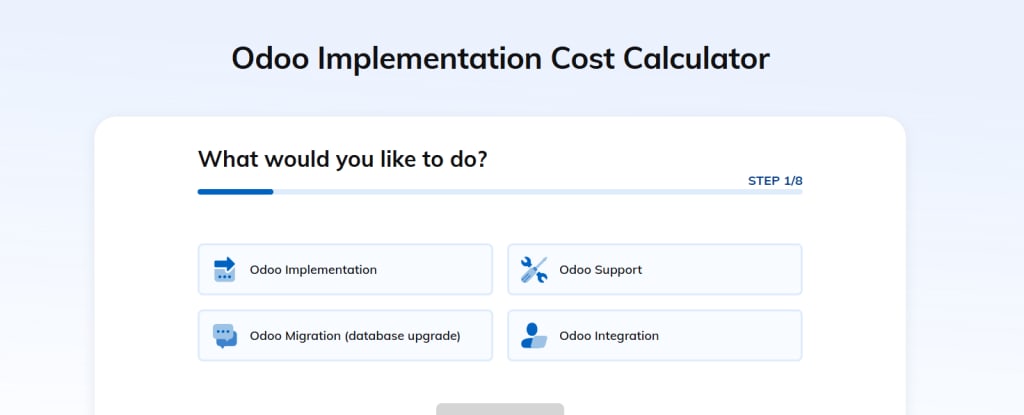The height and width of the screenshot is (415, 1024).
Task: Select the Odoo Implementation option label
Action: 313,270
